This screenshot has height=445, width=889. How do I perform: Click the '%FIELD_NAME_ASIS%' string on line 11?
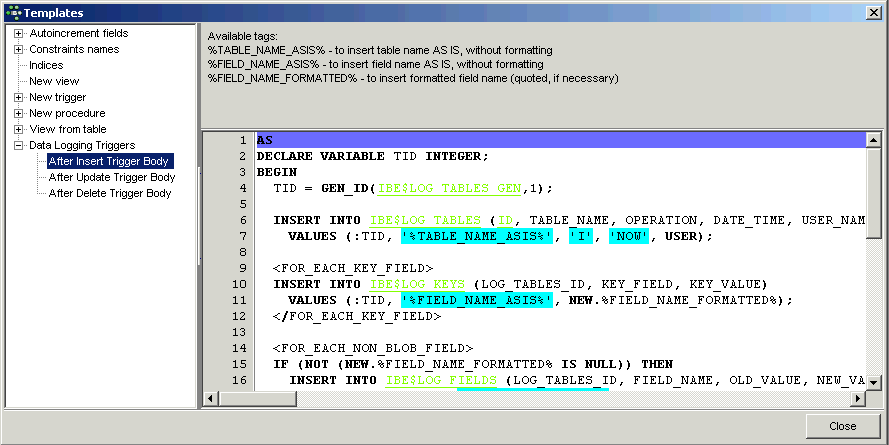coord(477,300)
